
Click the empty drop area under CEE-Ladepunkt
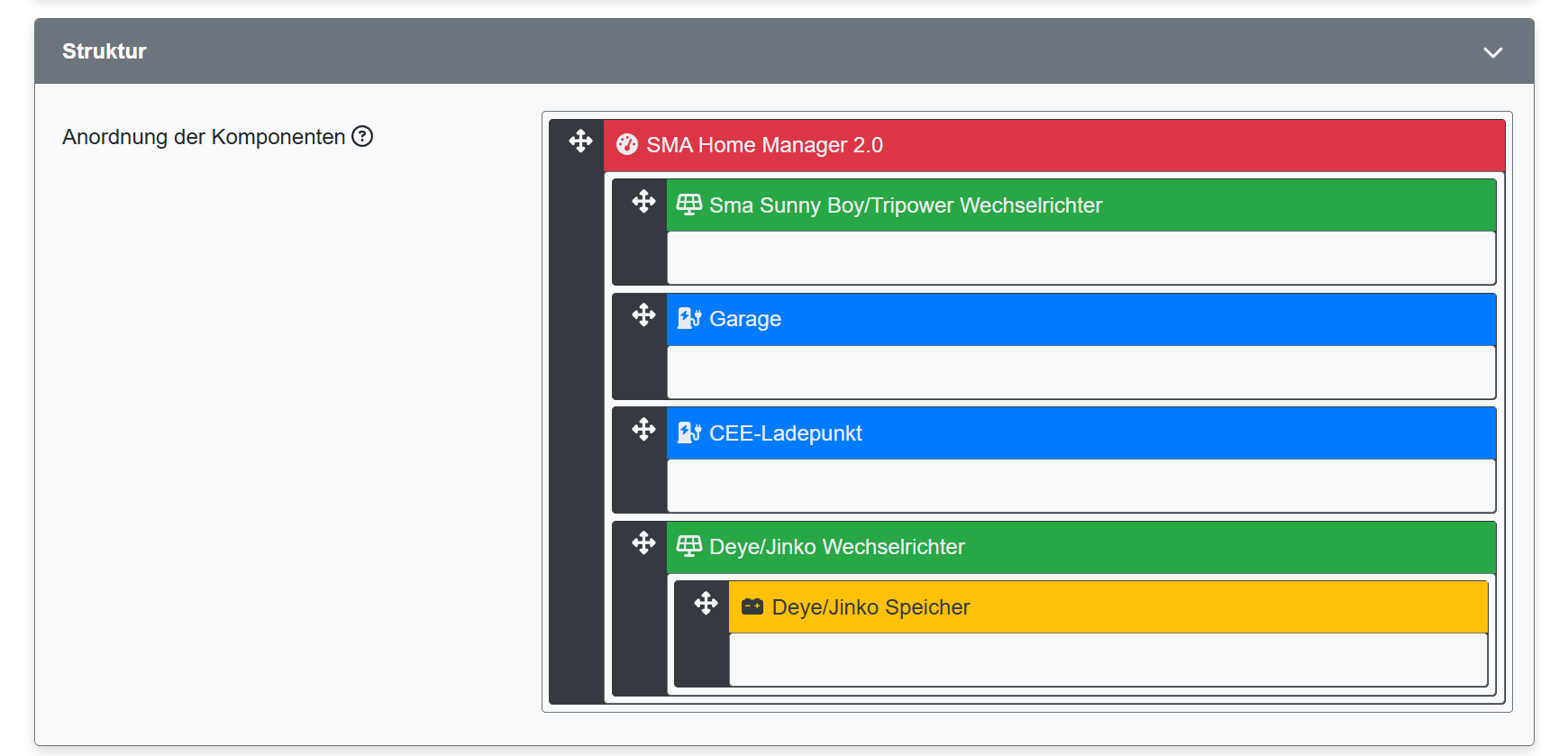[1081, 486]
